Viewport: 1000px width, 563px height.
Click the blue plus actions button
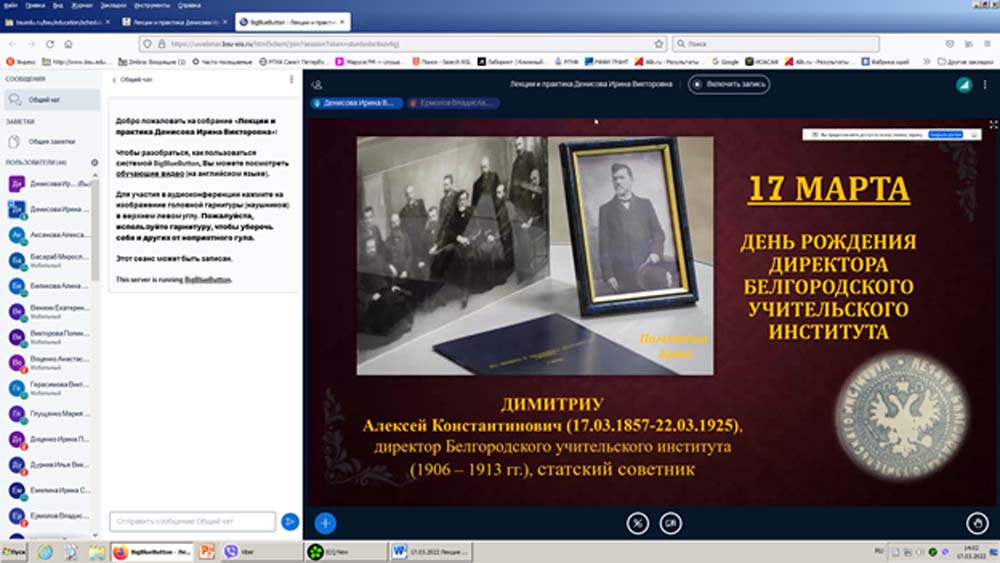(325, 522)
